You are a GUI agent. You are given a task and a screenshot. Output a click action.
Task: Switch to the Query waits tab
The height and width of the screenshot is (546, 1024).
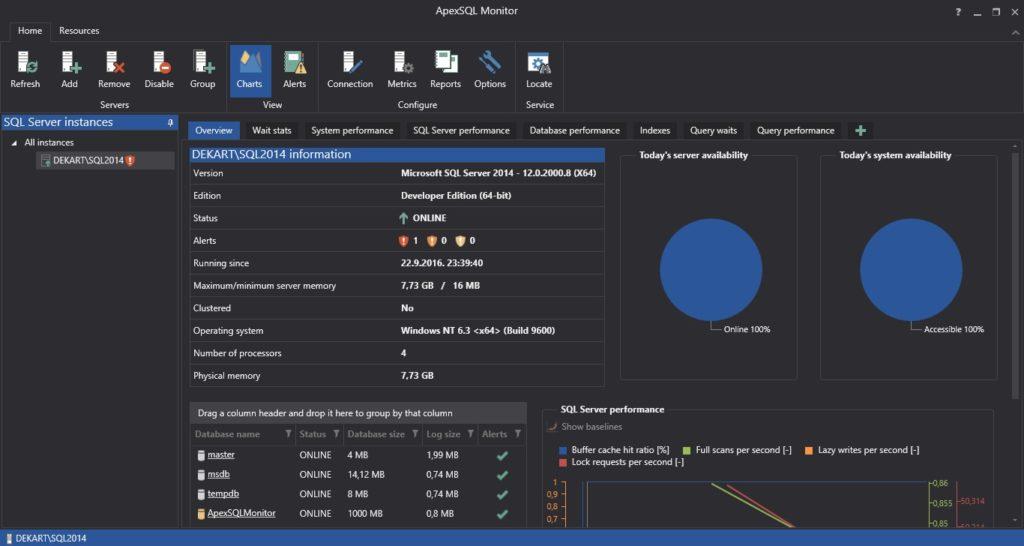click(713, 131)
